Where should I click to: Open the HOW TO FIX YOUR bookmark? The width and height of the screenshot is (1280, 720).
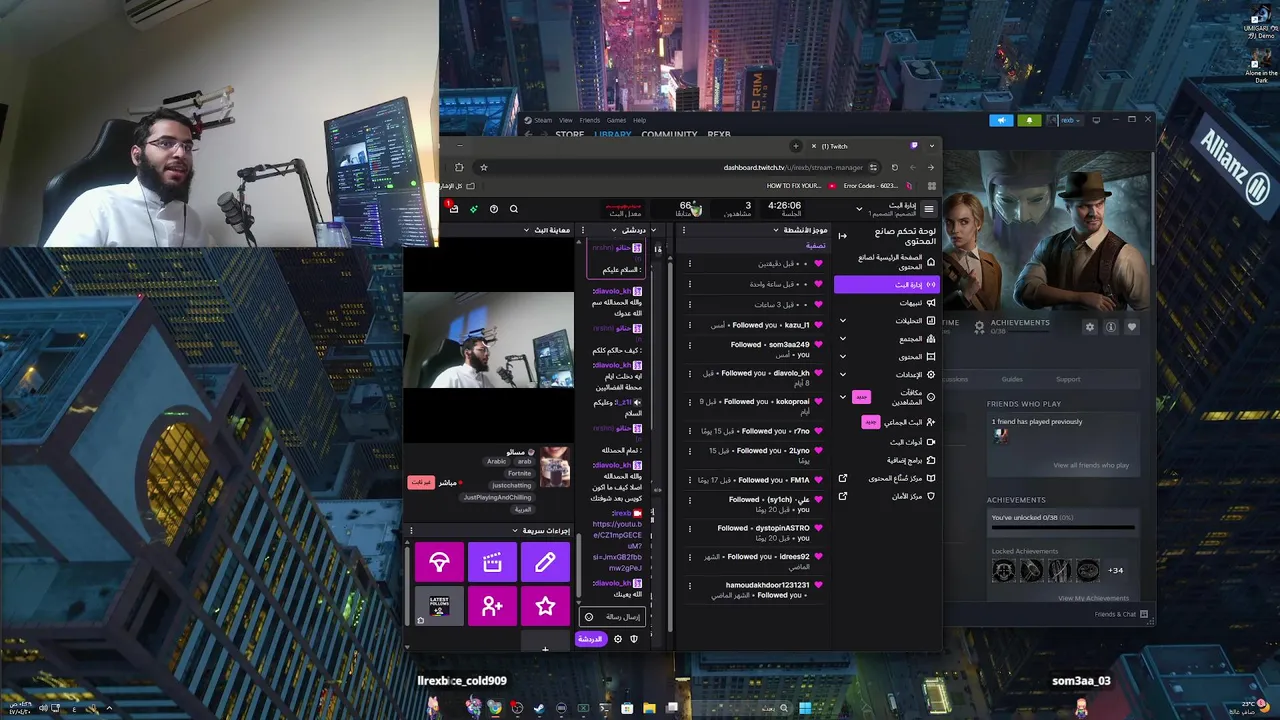coord(799,186)
